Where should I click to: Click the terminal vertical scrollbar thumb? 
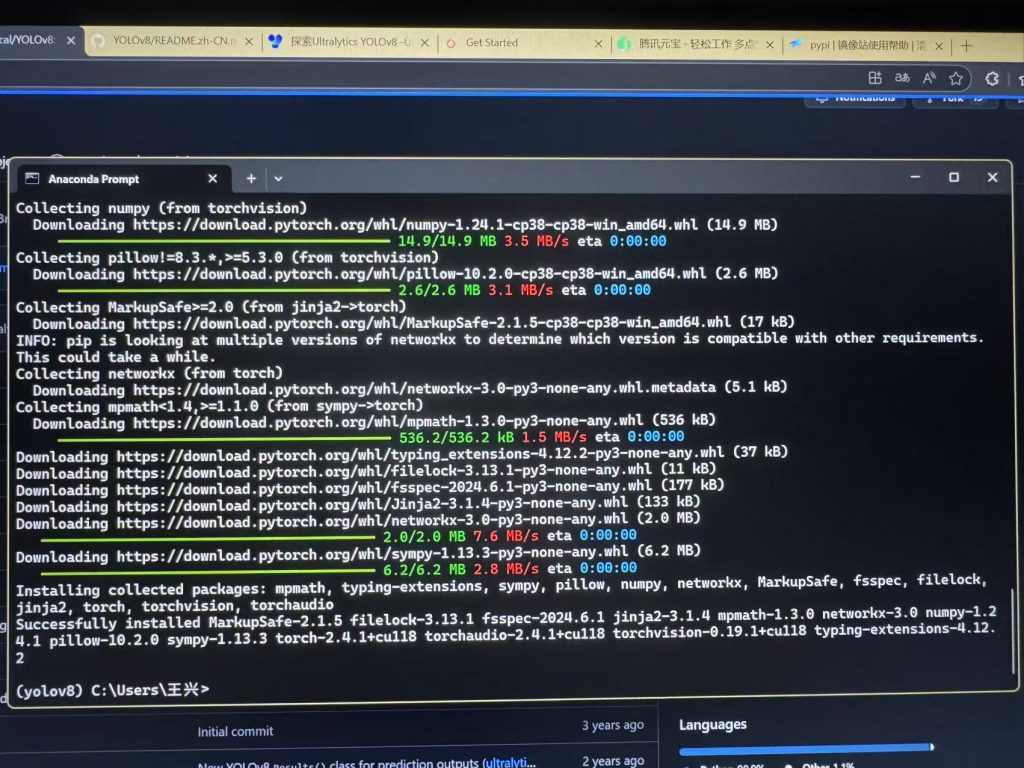tap(1013, 630)
